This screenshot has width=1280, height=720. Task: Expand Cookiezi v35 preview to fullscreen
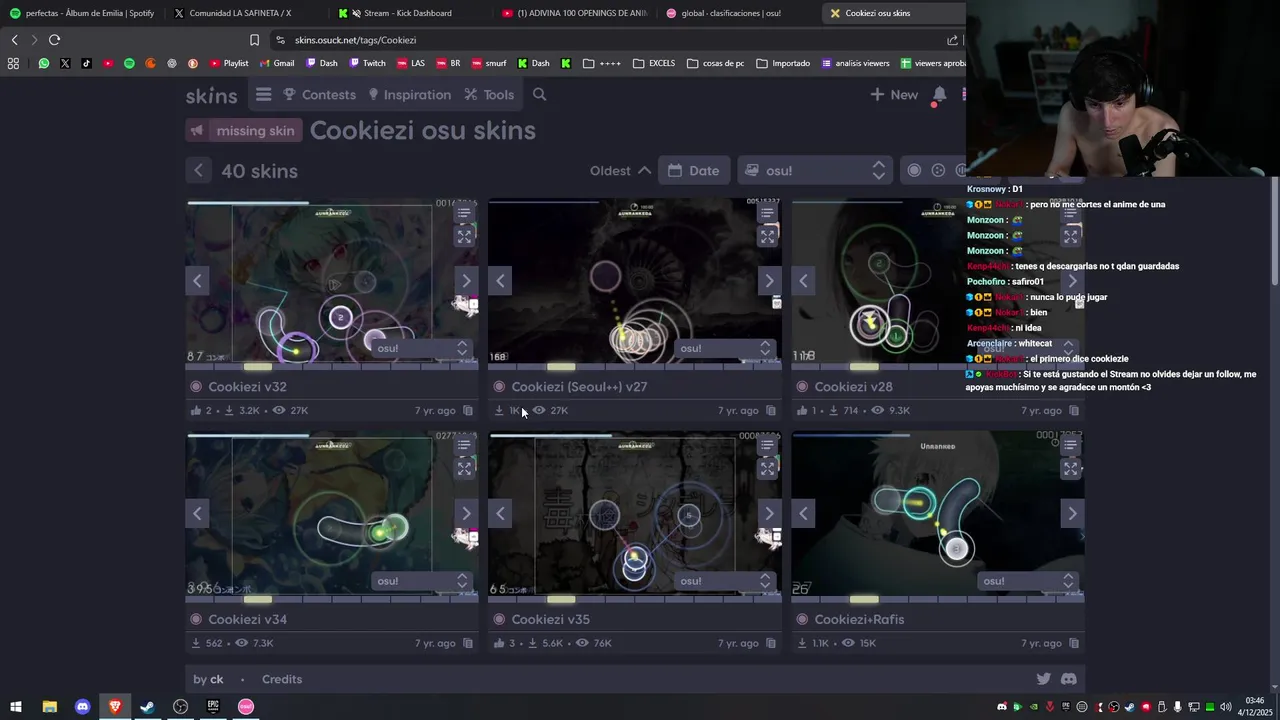767,468
